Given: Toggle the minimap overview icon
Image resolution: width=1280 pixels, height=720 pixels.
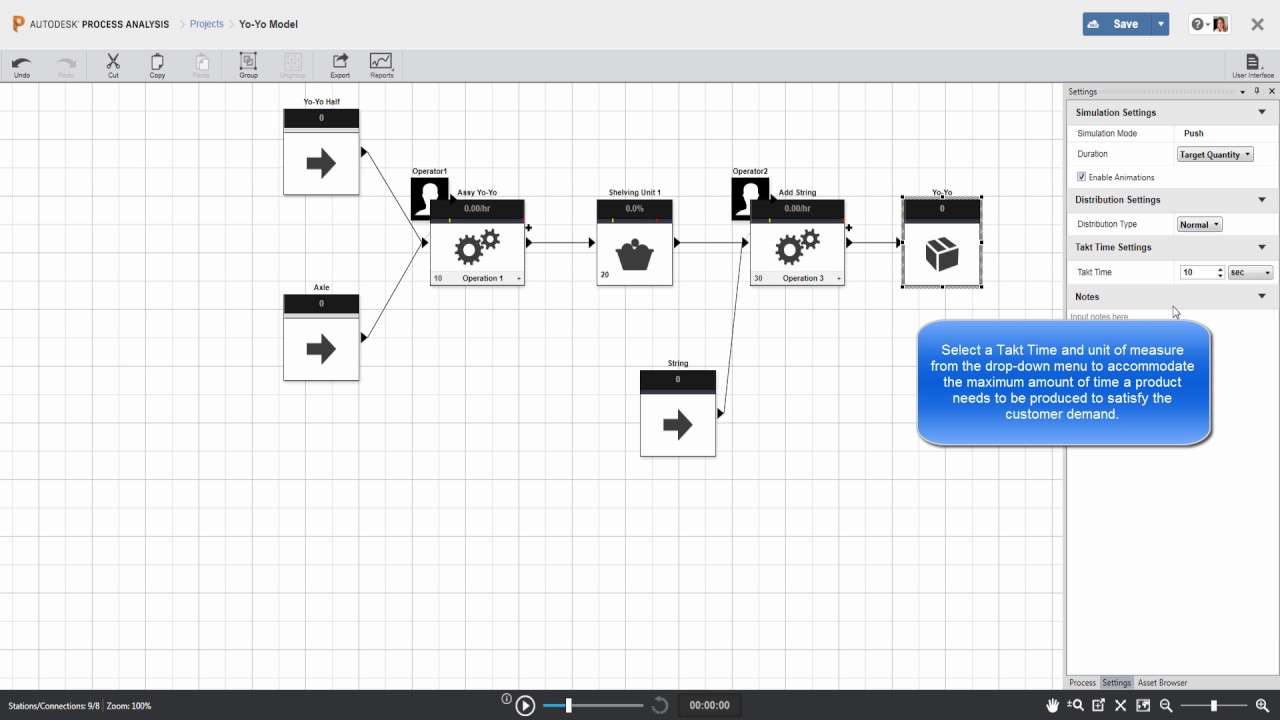Looking at the screenshot, I should click(1143, 705).
